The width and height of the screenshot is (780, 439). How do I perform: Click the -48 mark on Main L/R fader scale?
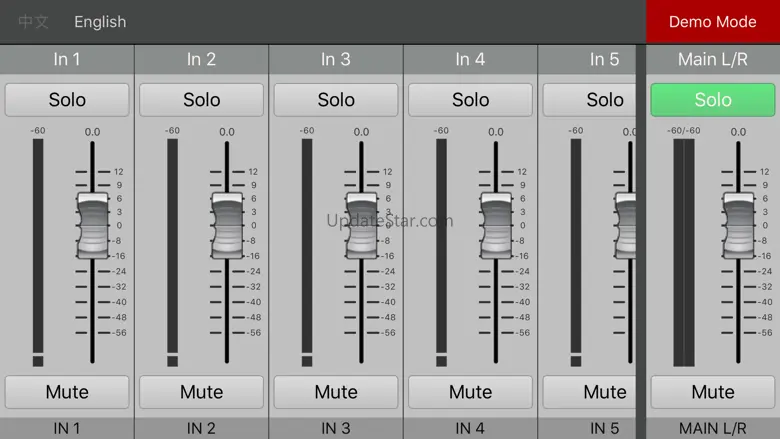point(766,317)
